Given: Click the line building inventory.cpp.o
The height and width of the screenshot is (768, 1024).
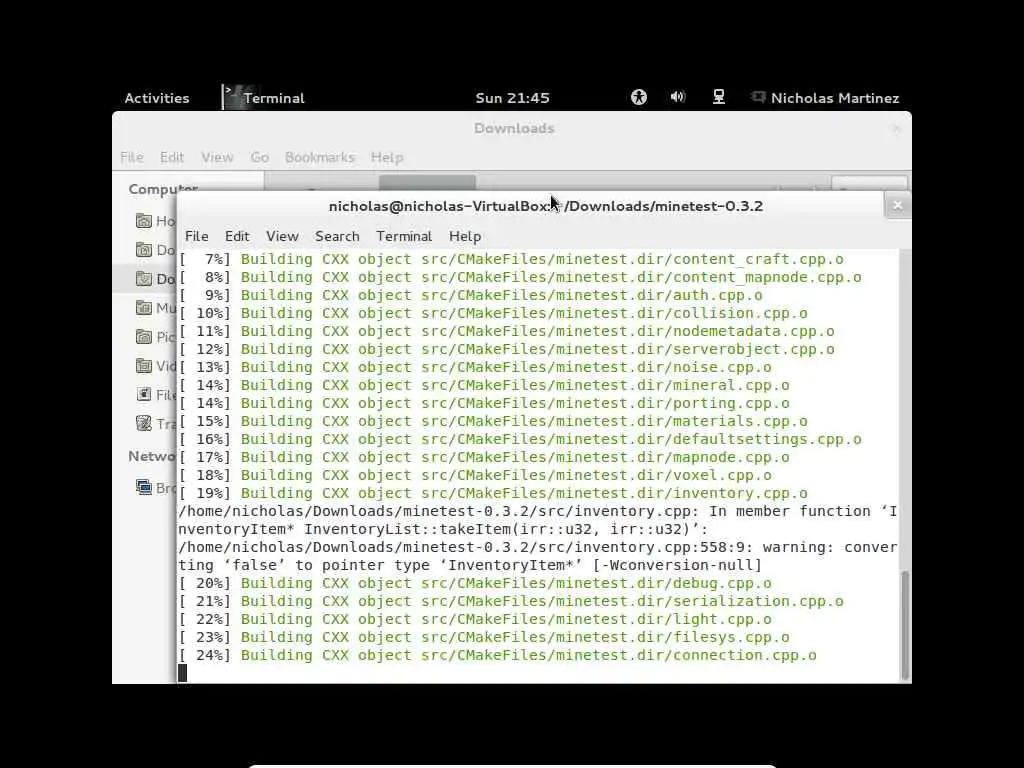Looking at the screenshot, I should 493,493.
